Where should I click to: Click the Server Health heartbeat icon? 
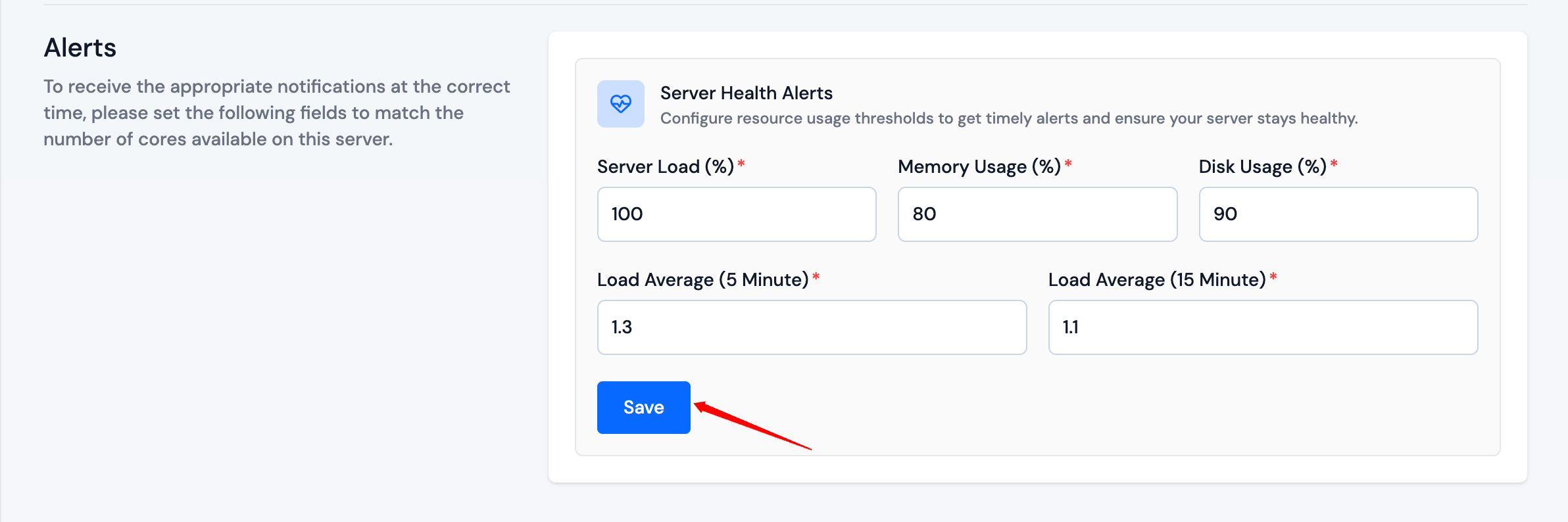tap(620, 104)
